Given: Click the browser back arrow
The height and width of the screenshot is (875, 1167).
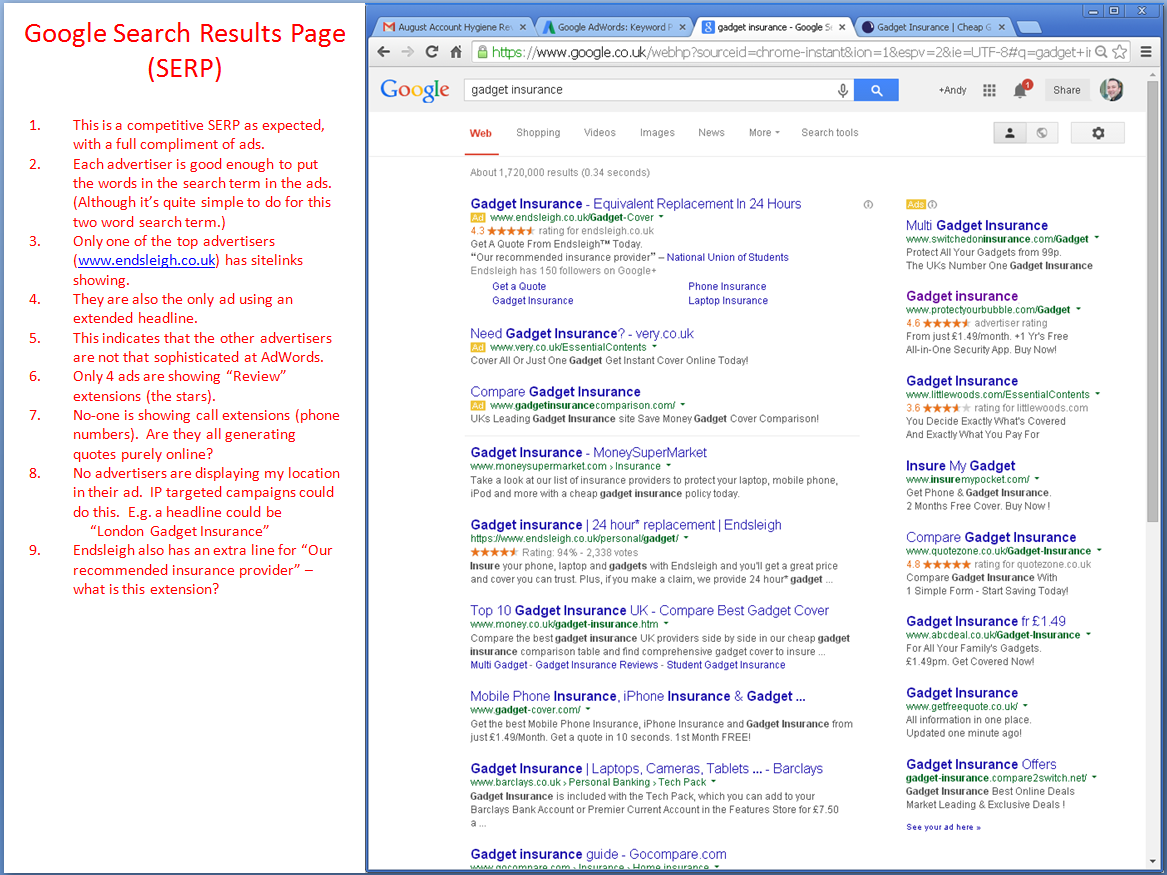Looking at the screenshot, I should click(383, 52).
